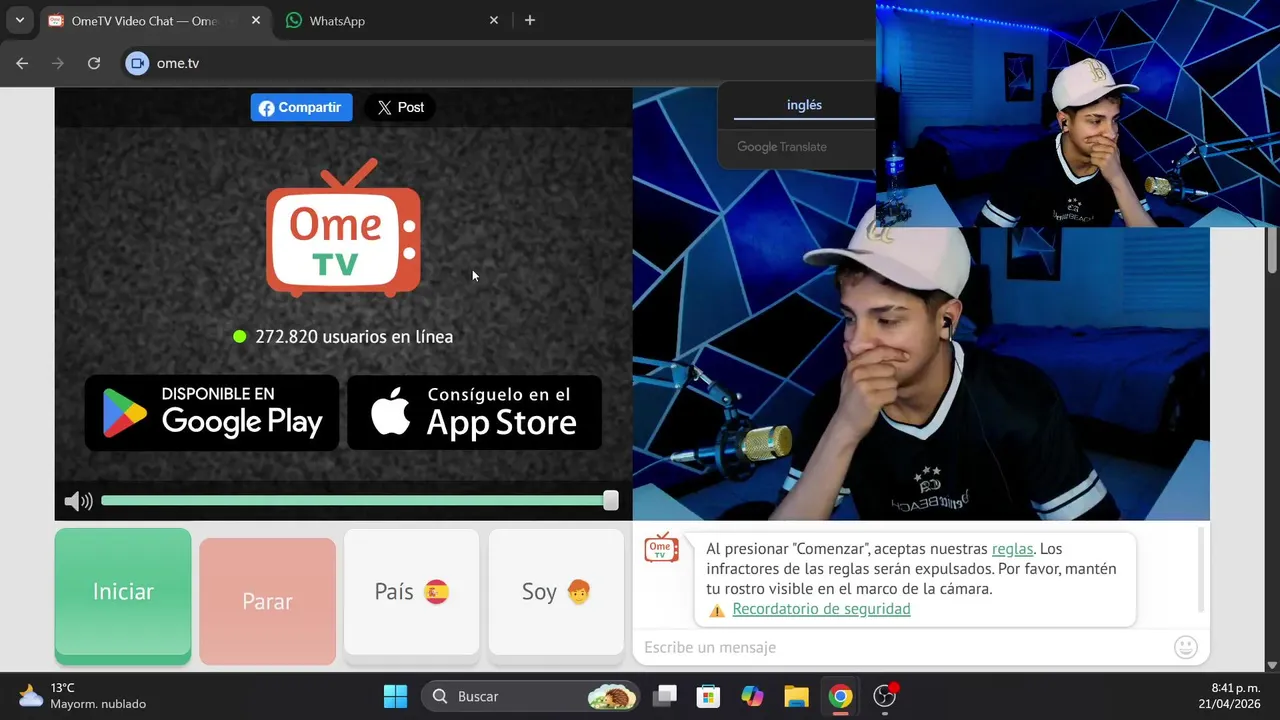Select the inglés tab in Google Translate
The height and width of the screenshot is (720, 1280).
804,105
